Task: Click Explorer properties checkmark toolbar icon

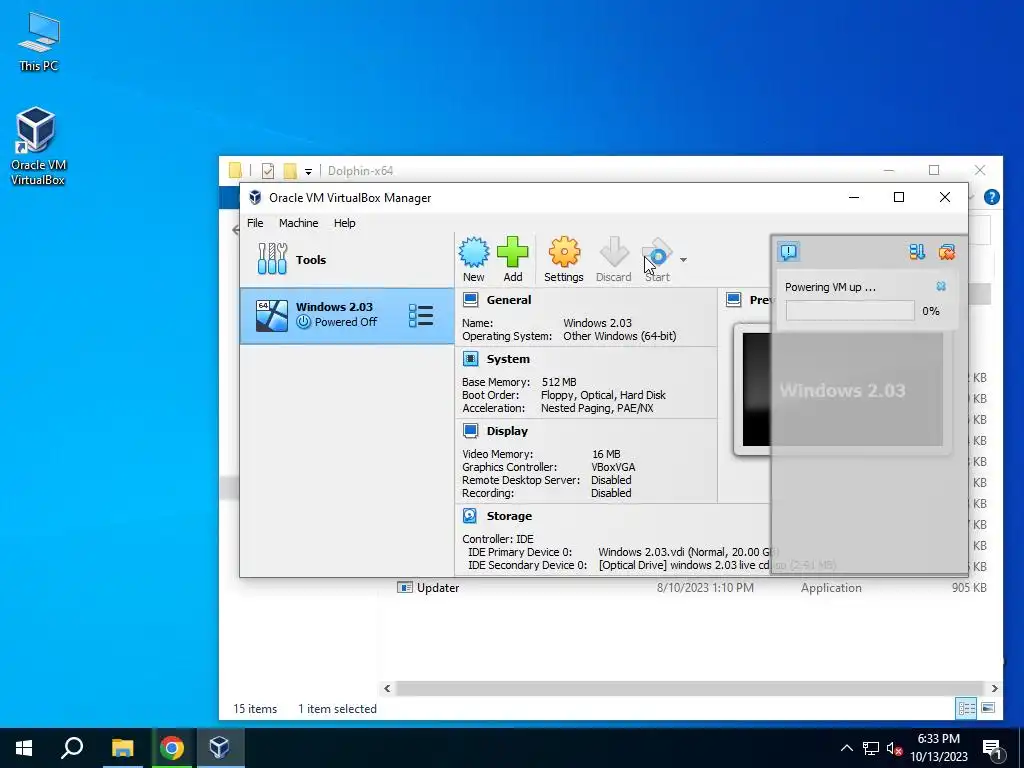Action: [x=268, y=170]
